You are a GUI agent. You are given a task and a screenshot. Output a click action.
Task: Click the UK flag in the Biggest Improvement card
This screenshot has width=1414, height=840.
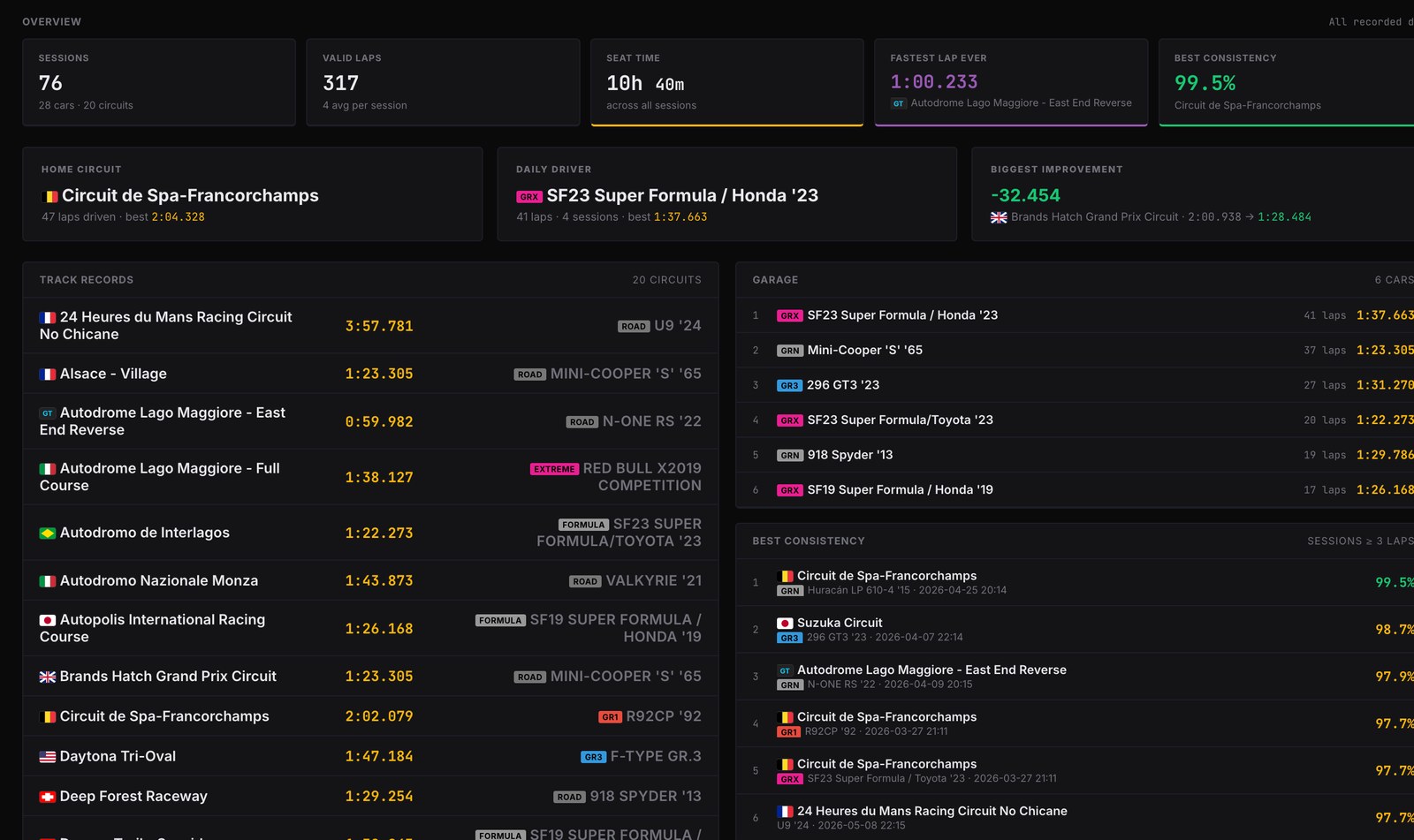click(x=999, y=217)
